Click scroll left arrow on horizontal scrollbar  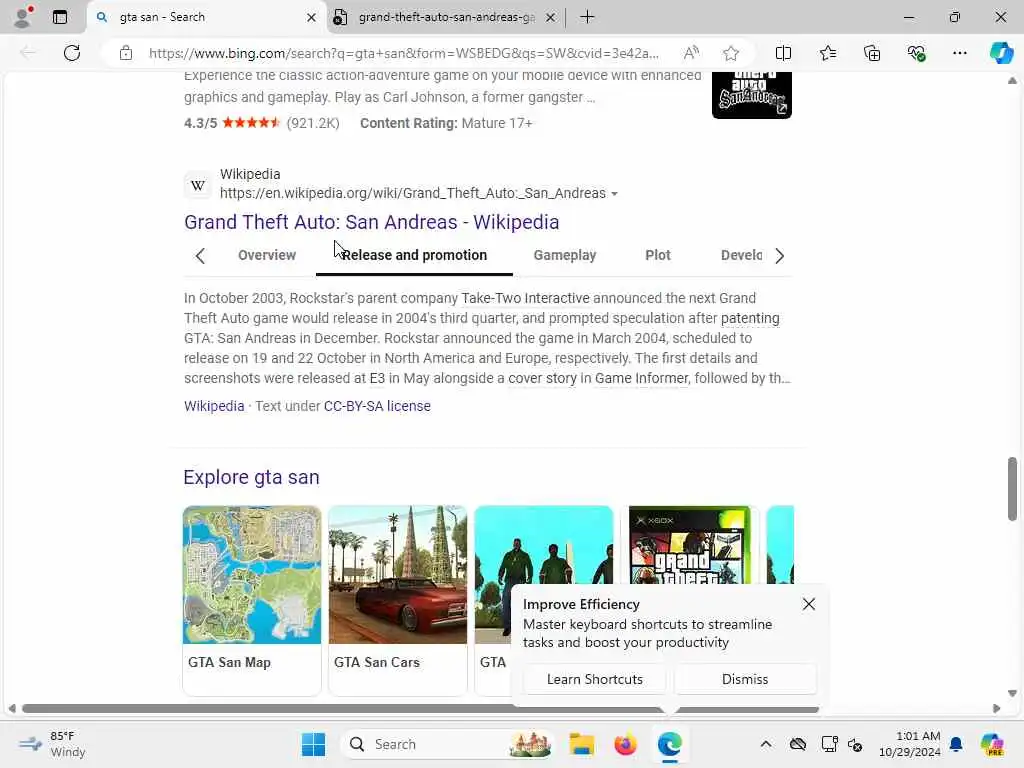(x=12, y=709)
